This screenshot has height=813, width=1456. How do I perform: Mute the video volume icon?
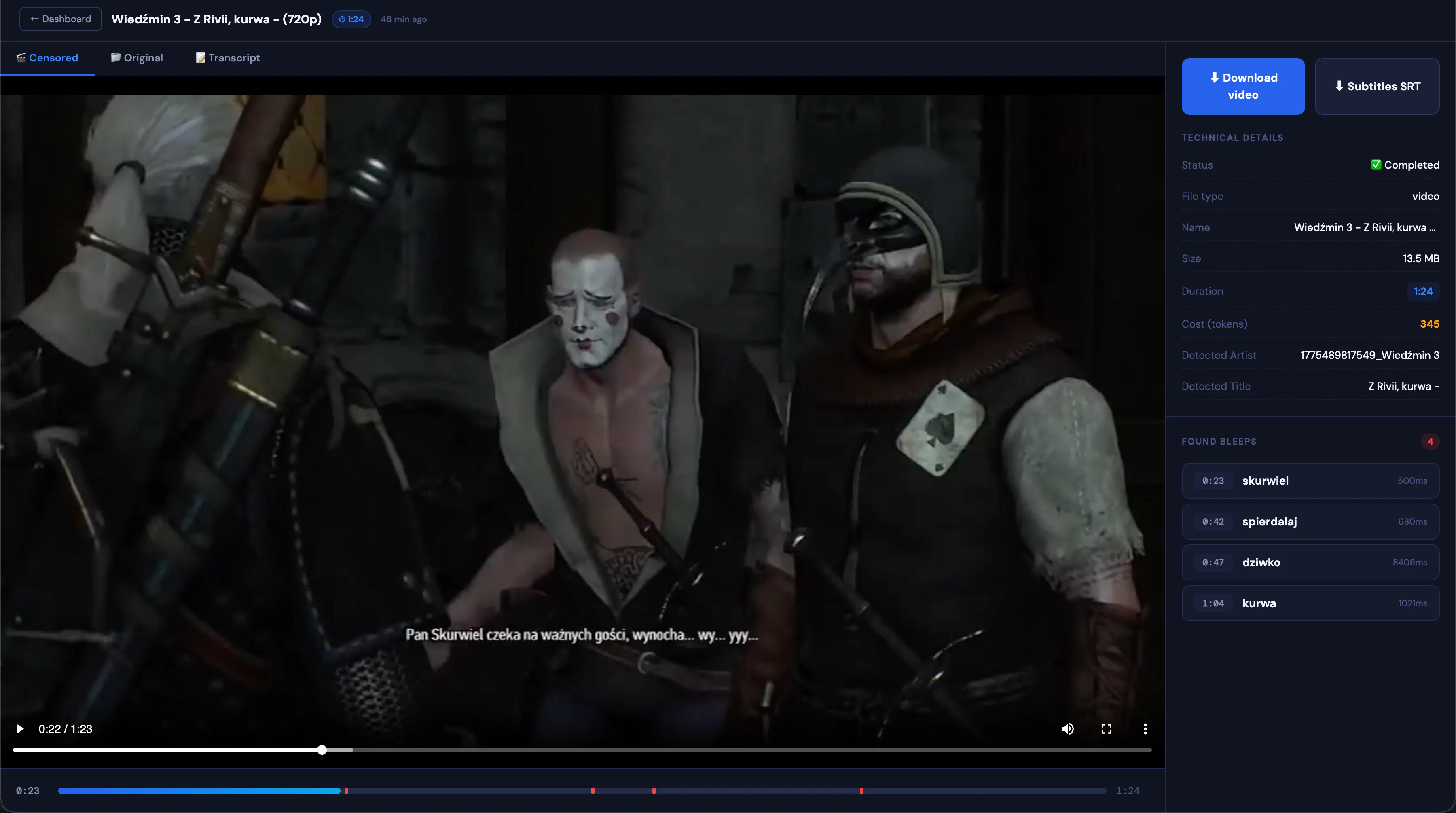[1067, 729]
